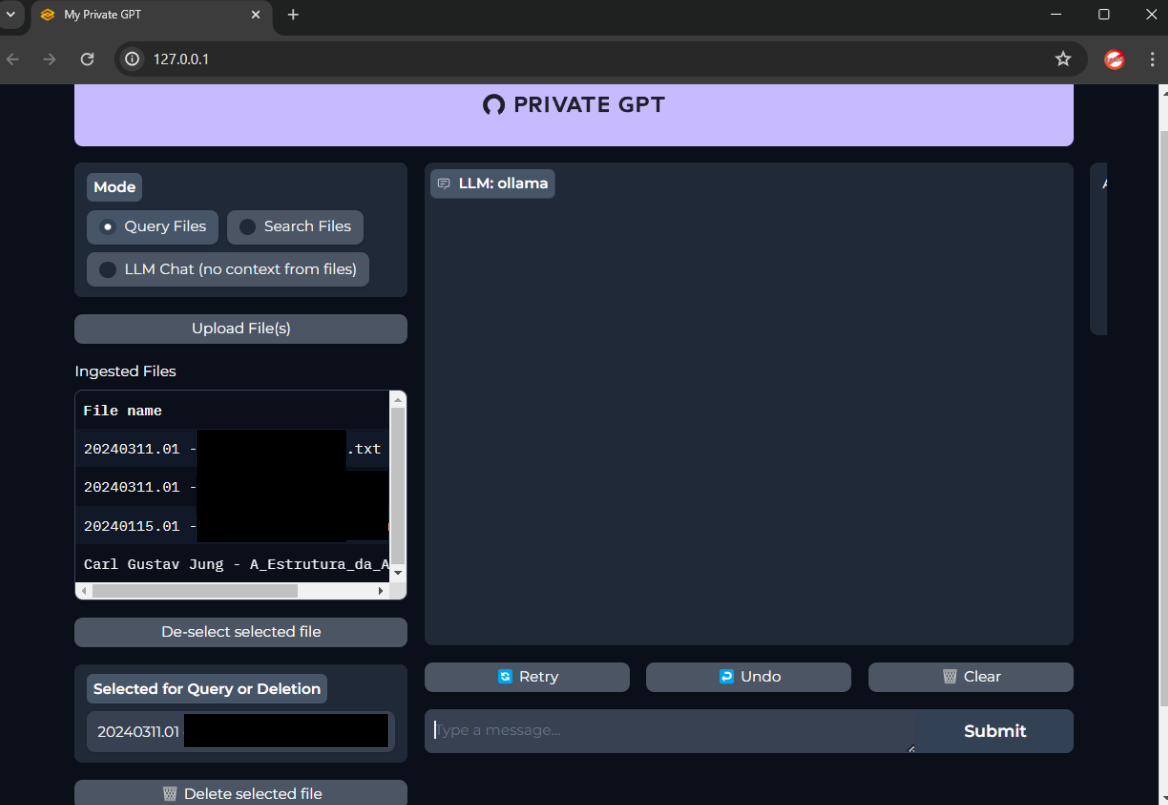Click the Ingested Files label

pyautogui.click(x=125, y=371)
